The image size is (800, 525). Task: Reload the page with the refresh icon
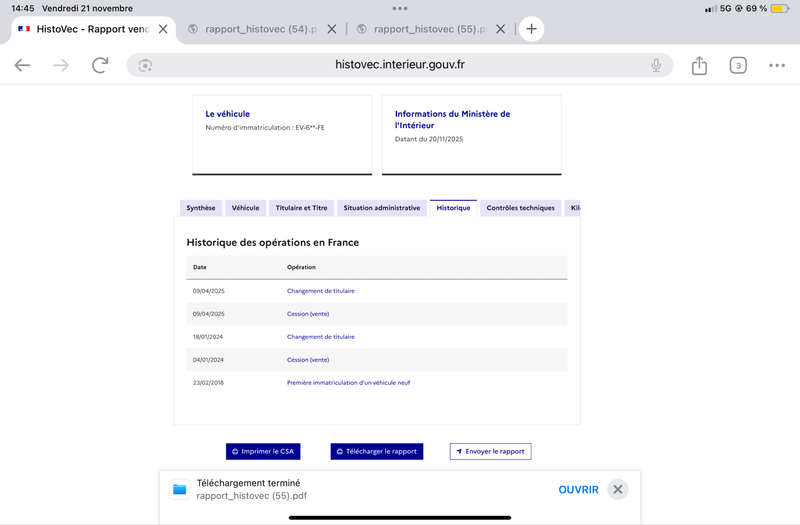click(100, 65)
